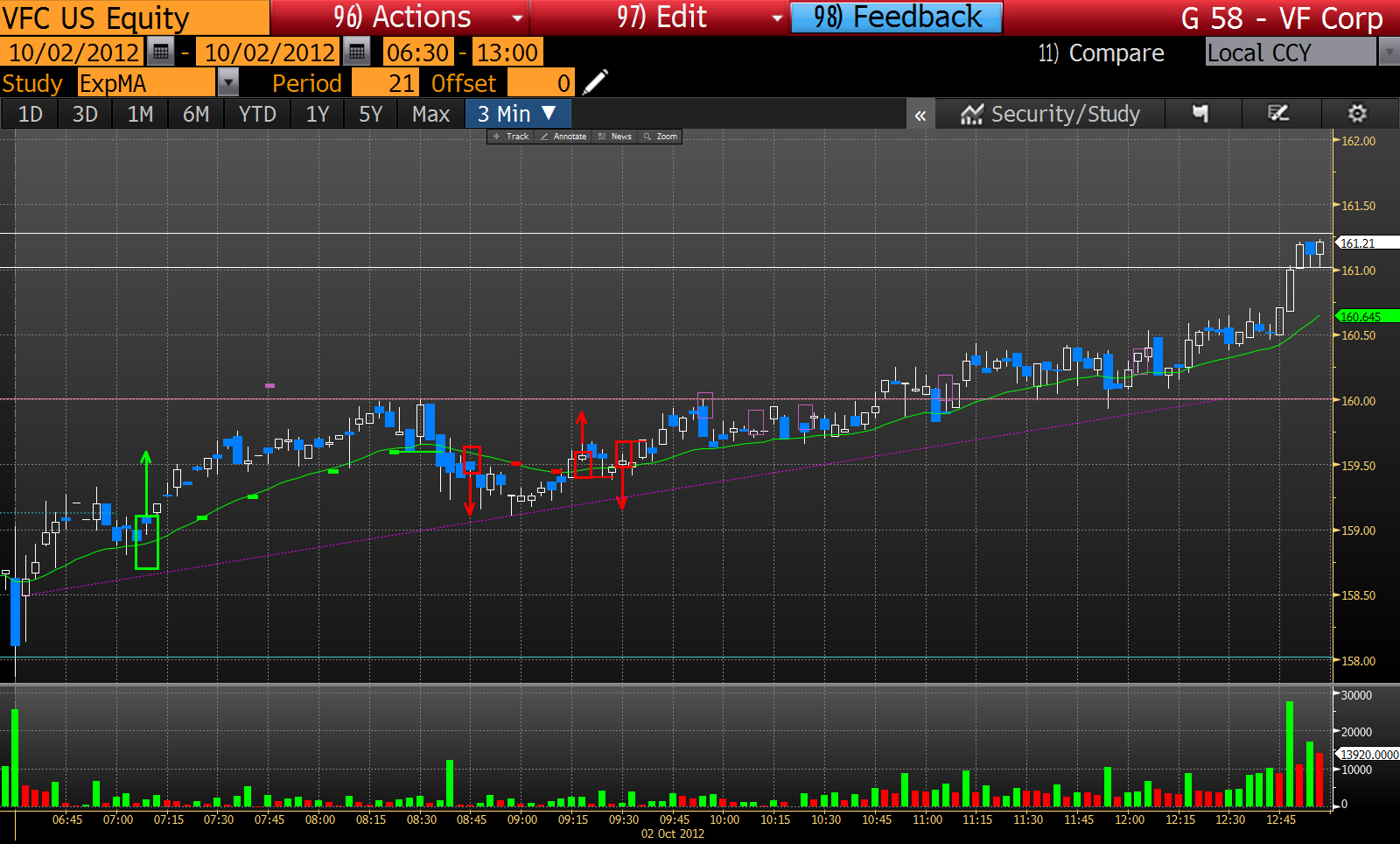
Task: Click the 20000 volume axis label
Action: tap(1356, 732)
